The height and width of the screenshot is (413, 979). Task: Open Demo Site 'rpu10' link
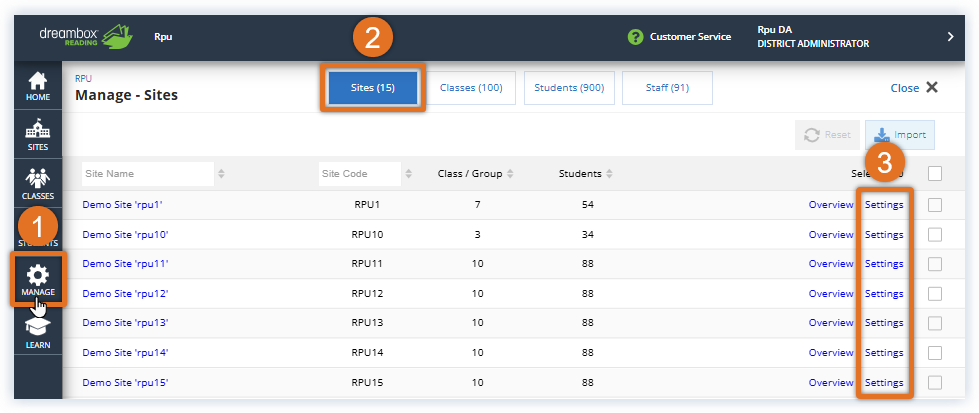pyautogui.click(x=125, y=234)
